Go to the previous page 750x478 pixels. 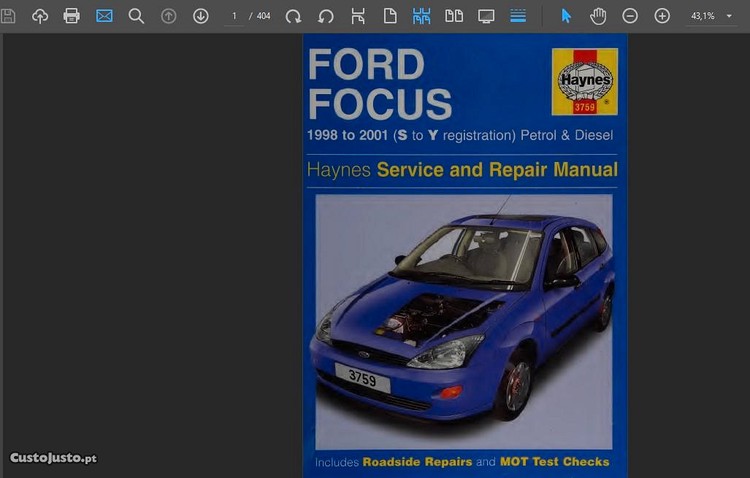pyautogui.click(x=169, y=16)
